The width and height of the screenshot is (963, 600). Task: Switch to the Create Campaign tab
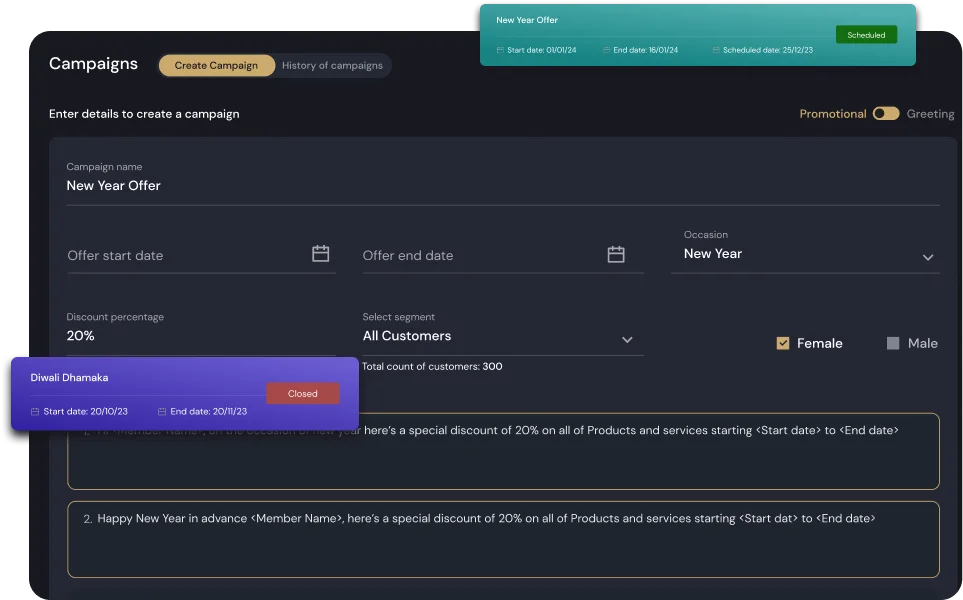tap(216, 66)
